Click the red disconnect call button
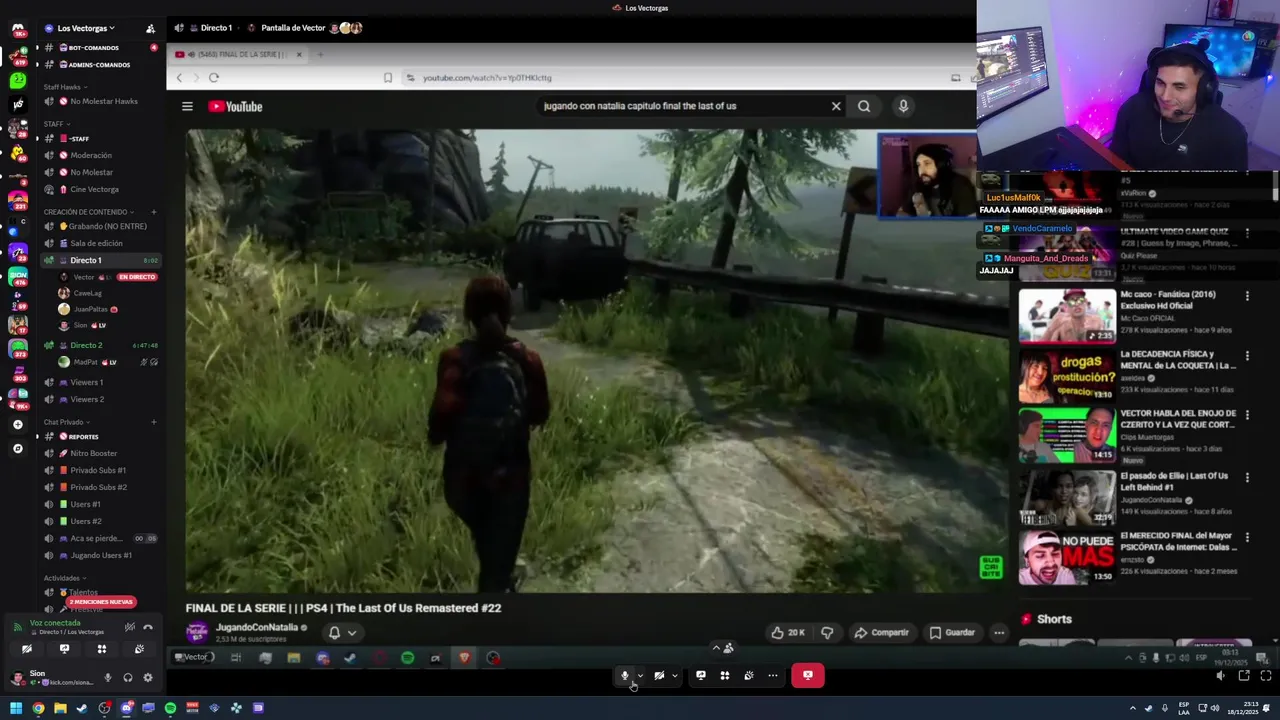 (x=808, y=675)
